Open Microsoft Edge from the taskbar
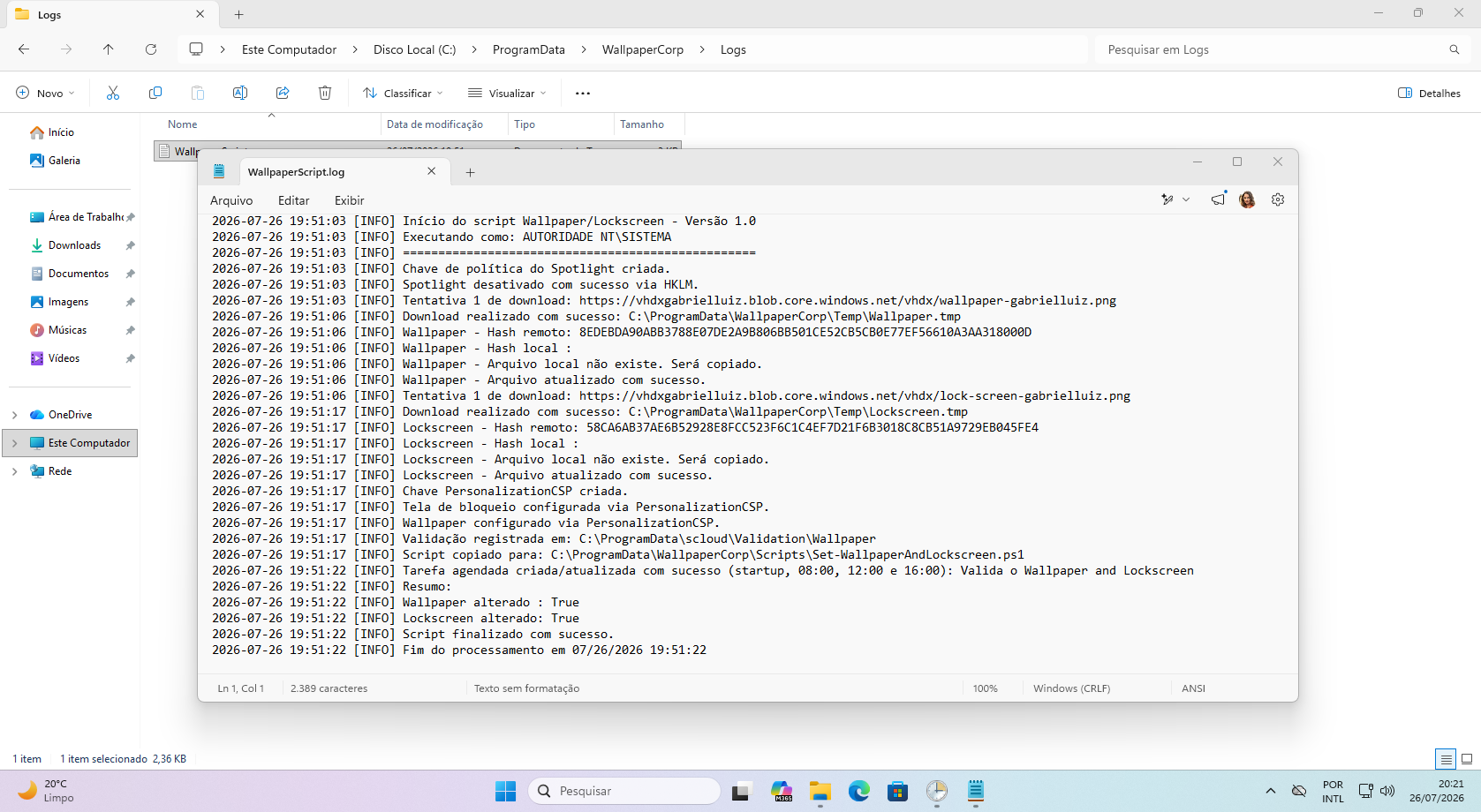 pos(859,791)
